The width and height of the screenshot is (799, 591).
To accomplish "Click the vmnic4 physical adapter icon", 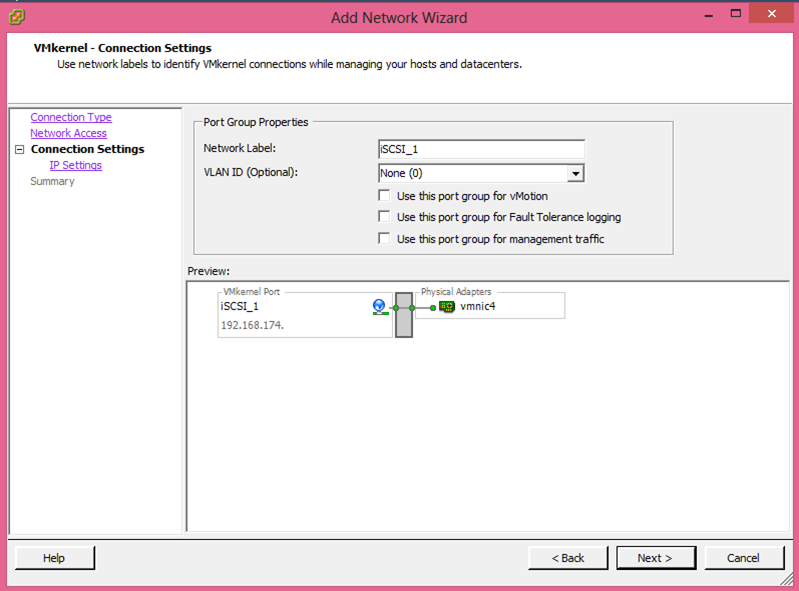I will [x=447, y=307].
